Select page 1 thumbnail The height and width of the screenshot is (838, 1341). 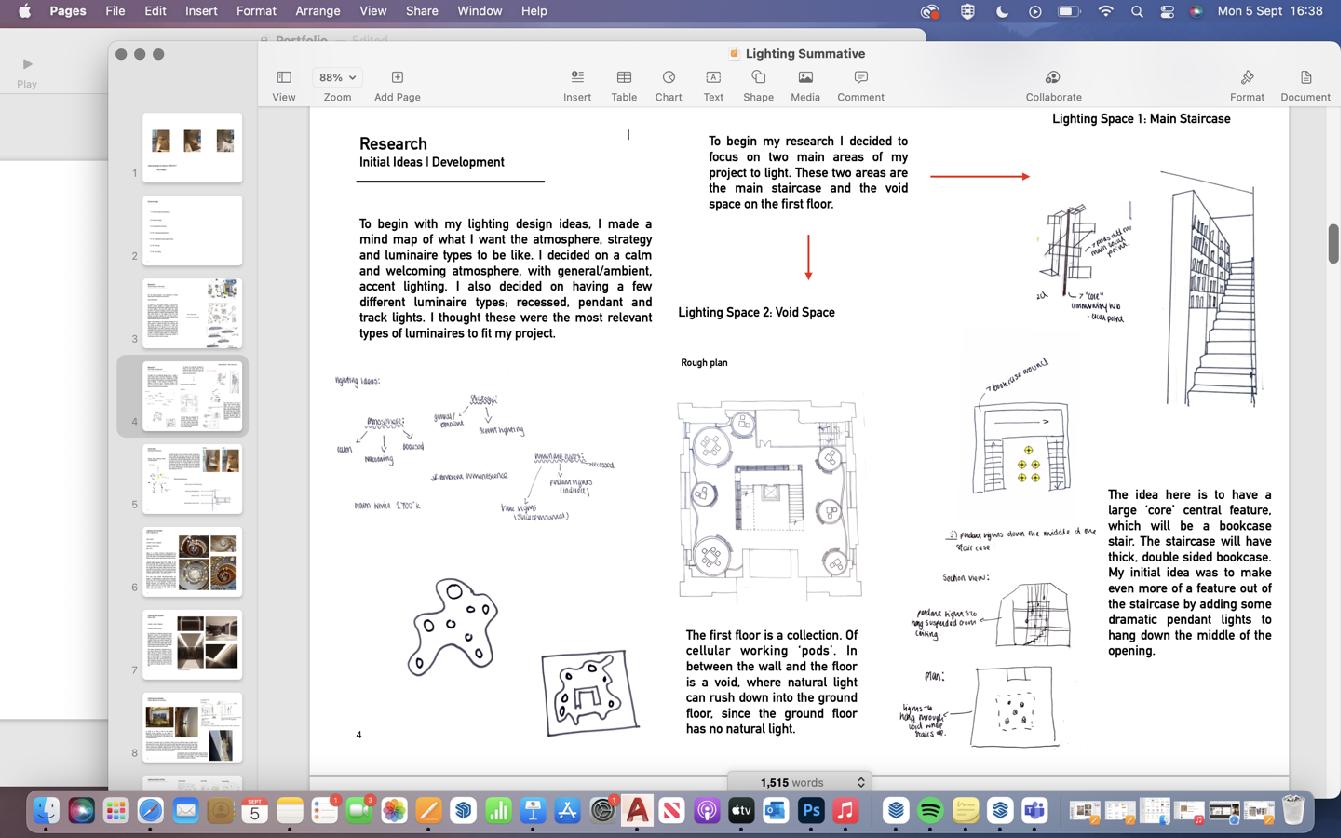pyautogui.click(x=192, y=147)
